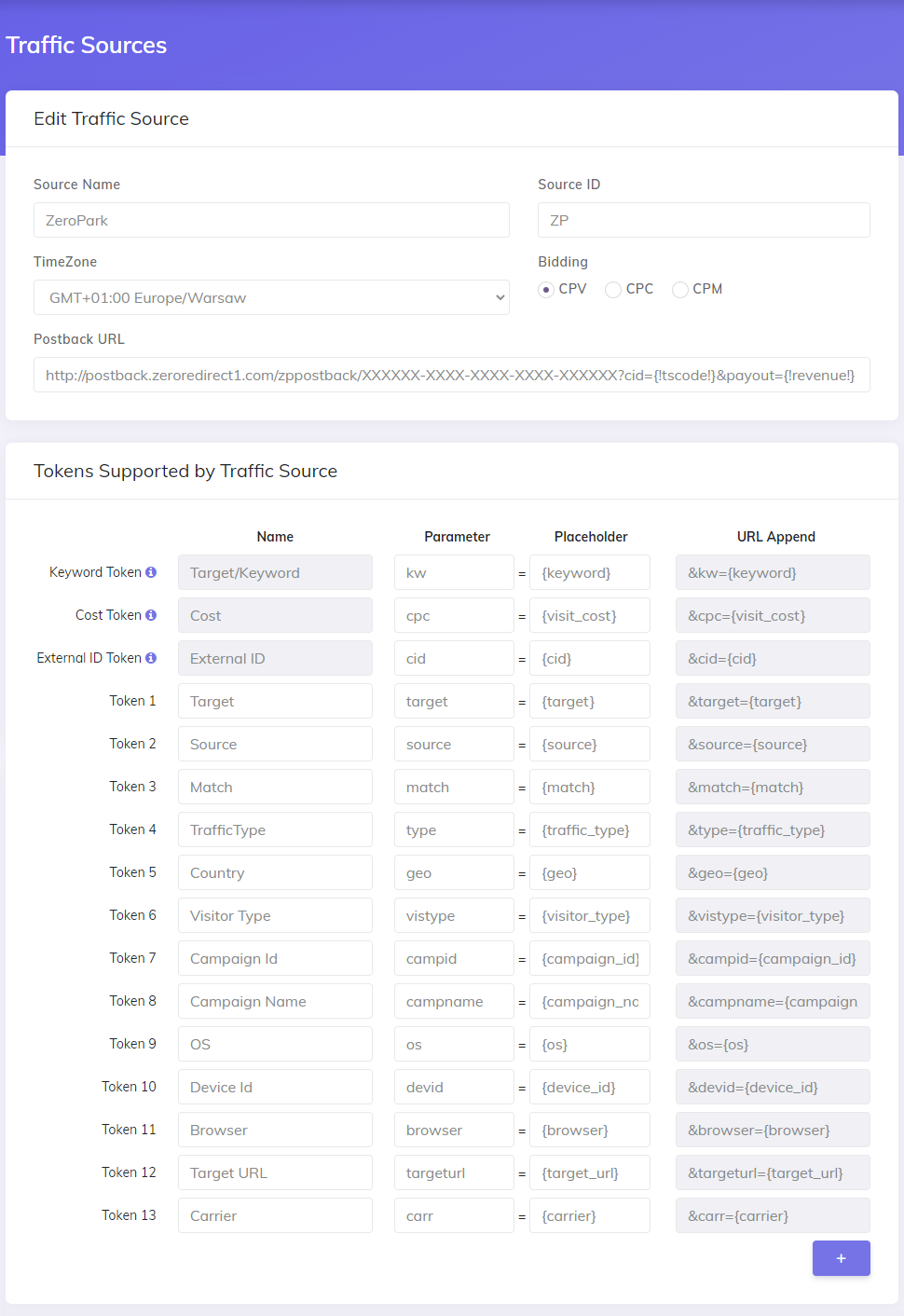Click the '&carr={carrier}' URL append field
The width and height of the screenshot is (904, 1316).
click(x=773, y=1215)
